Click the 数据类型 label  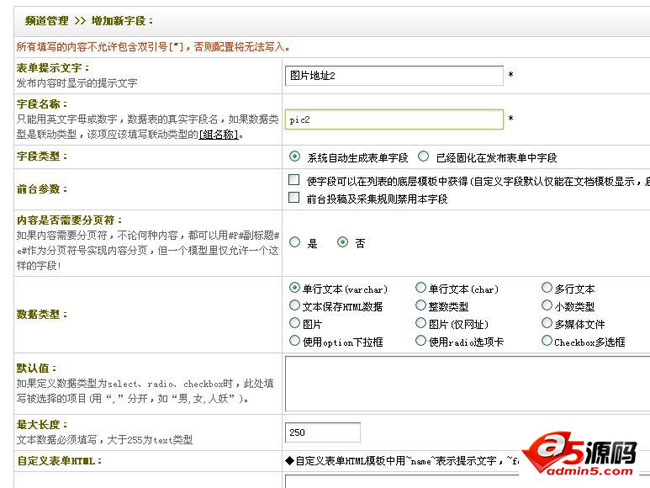pyautogui.click(x=41, y=314)
